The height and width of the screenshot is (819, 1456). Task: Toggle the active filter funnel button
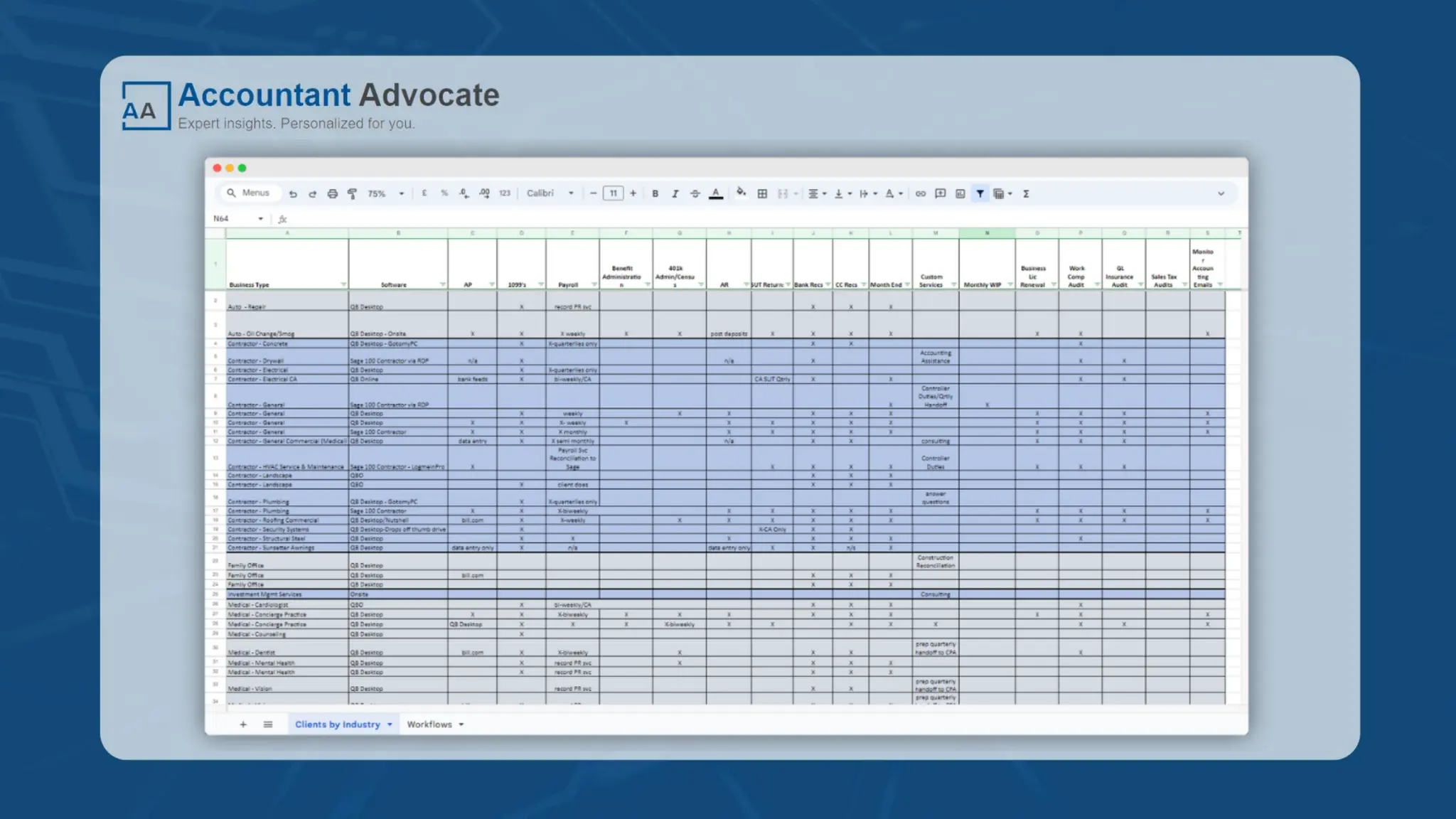[x=980, y=193]
